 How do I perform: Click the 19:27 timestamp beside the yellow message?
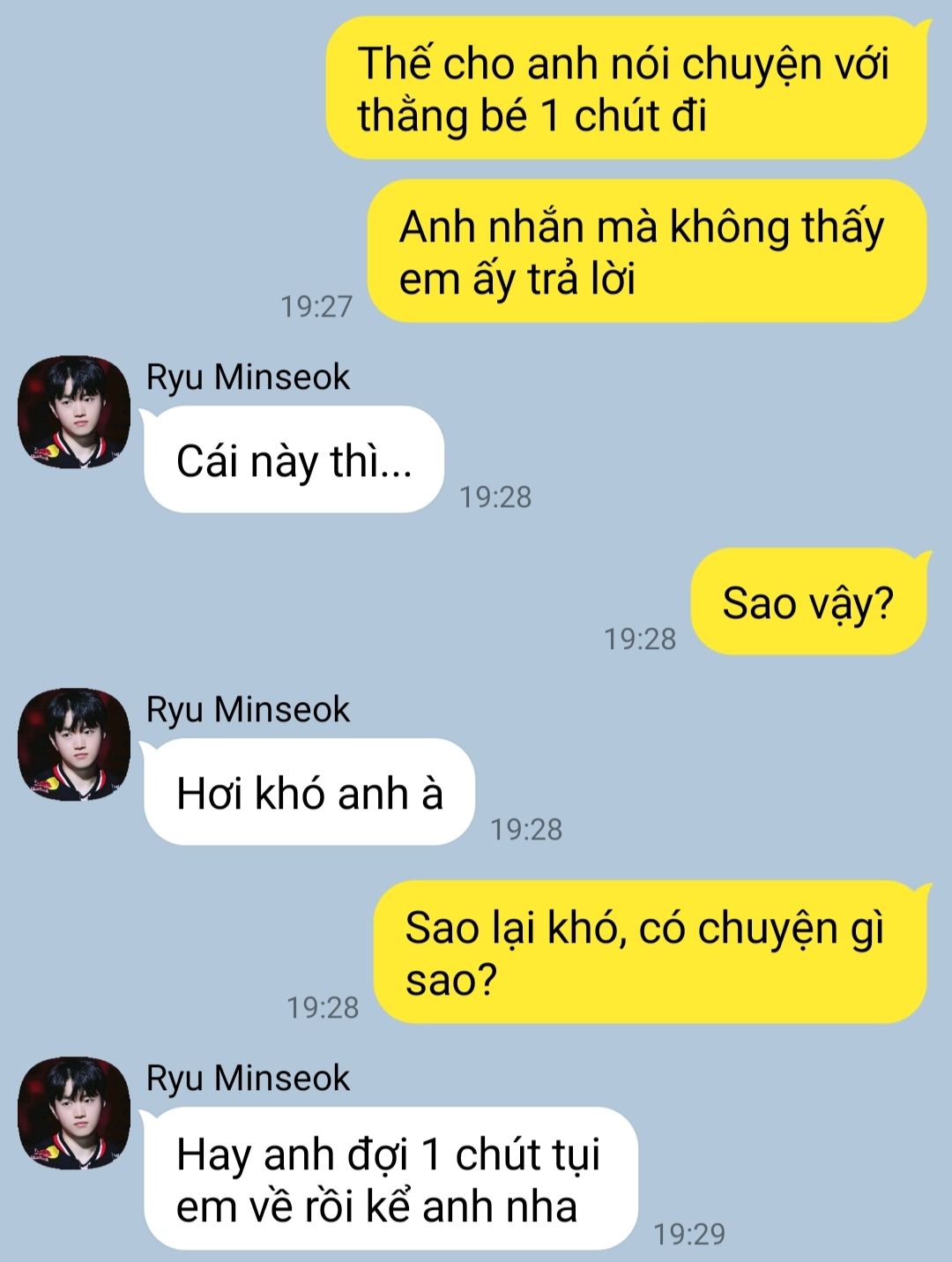(316, 306)
